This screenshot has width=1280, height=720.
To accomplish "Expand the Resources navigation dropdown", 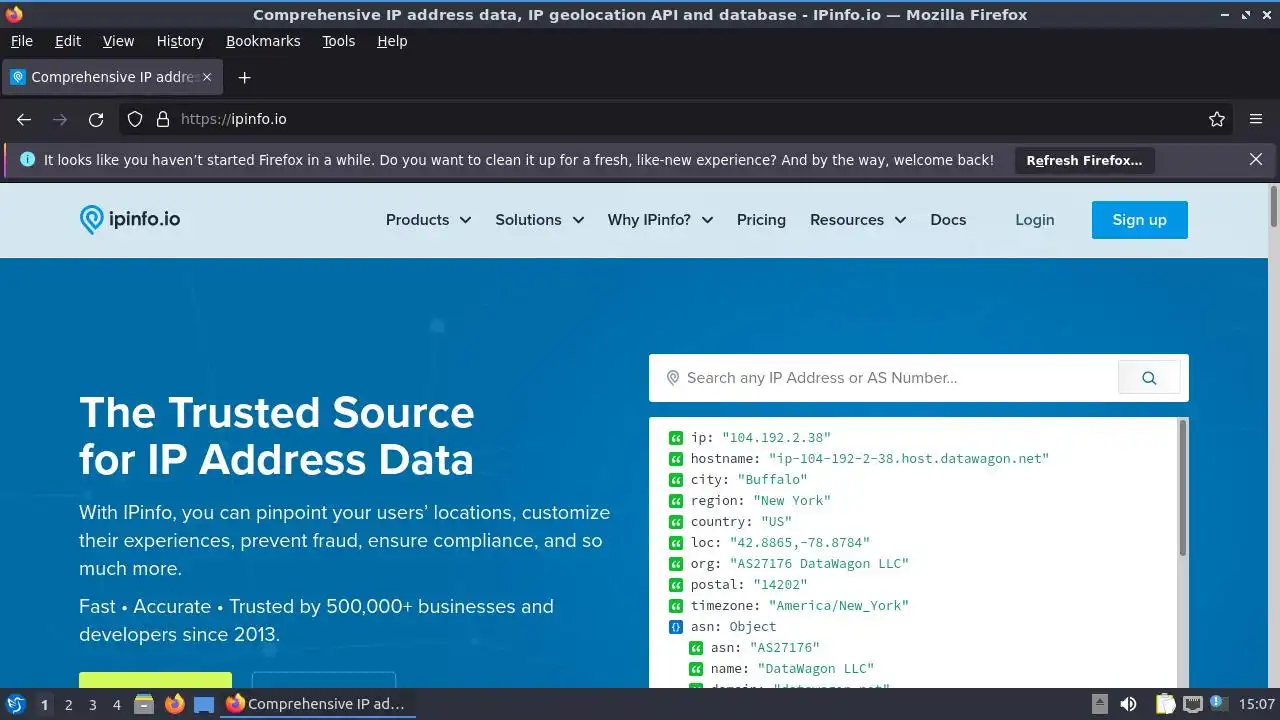I will tap(857, 220).
